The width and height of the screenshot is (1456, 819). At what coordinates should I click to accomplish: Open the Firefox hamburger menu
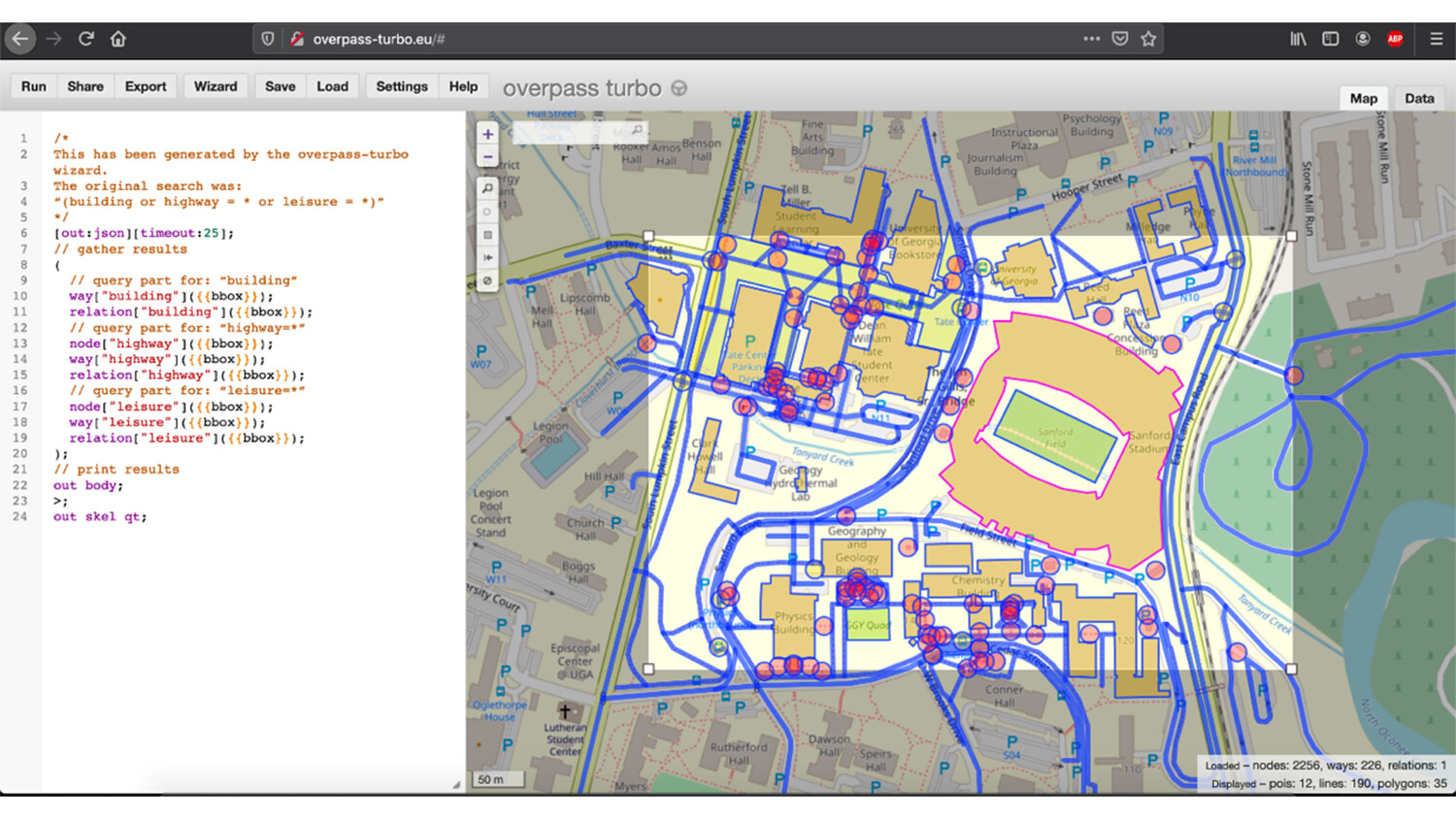(1437, 39)
